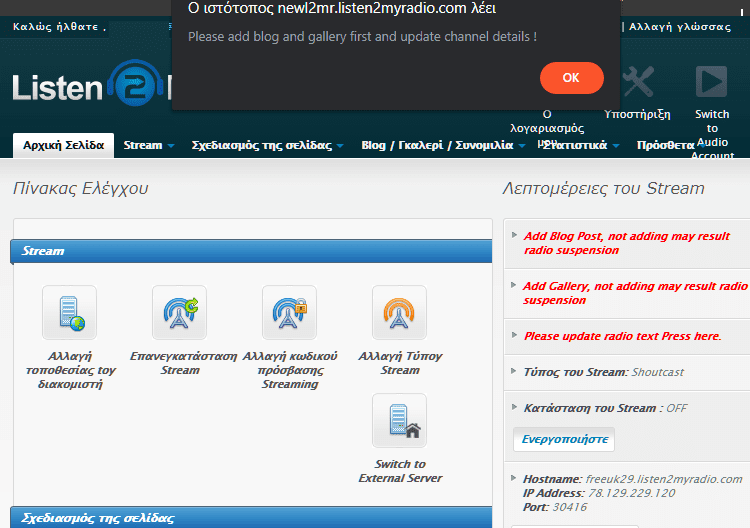Image resolution: width=750 pixels, height=528 pixels.
Task: Click Καλώς ήλθατε welcome text
Action: tap(59, 27)
